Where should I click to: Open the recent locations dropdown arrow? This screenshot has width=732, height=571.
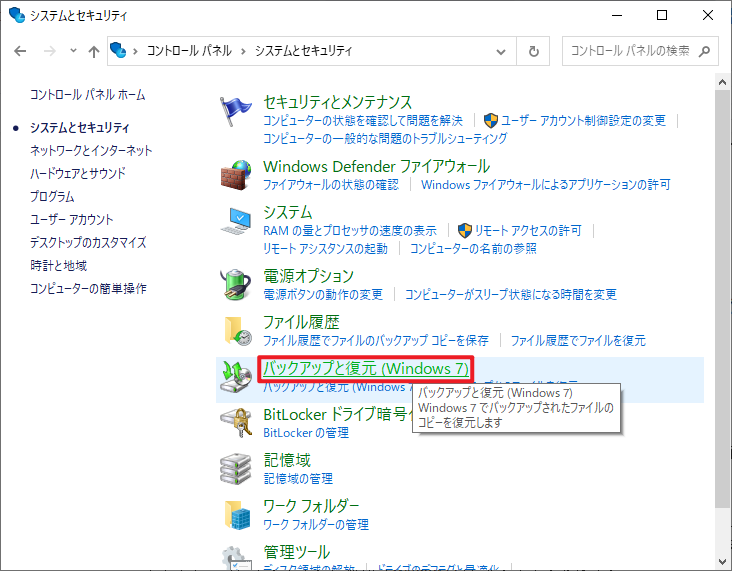(x=73, y=50)
